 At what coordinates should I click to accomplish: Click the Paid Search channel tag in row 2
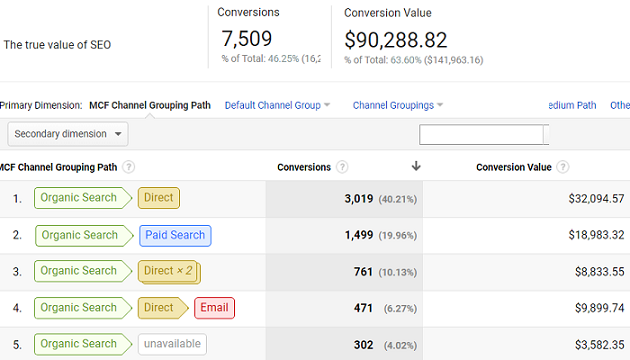pyautogui.click(x=175, y=235)
